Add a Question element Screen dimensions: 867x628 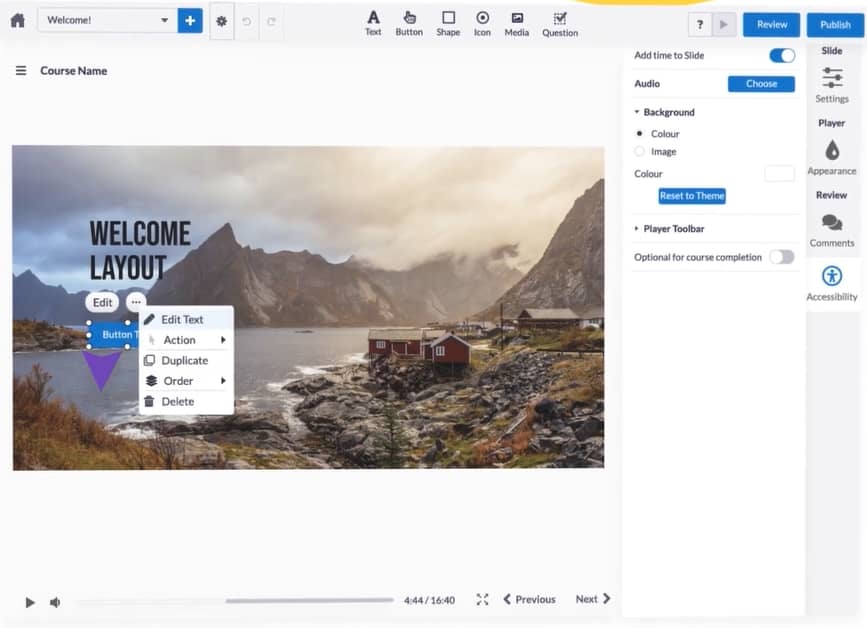pyautogui.click(x=560, y=23)
